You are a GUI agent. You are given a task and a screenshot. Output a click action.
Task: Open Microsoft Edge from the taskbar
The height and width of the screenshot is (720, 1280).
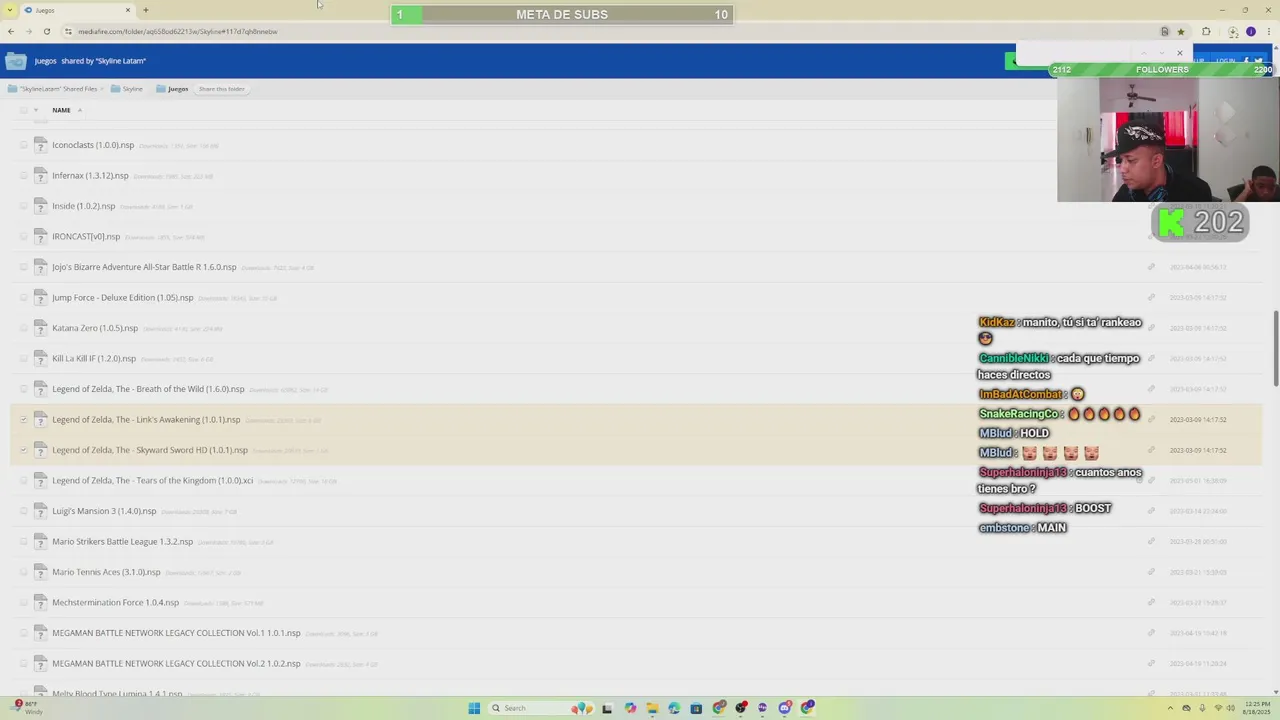click(x=674, y=708)
